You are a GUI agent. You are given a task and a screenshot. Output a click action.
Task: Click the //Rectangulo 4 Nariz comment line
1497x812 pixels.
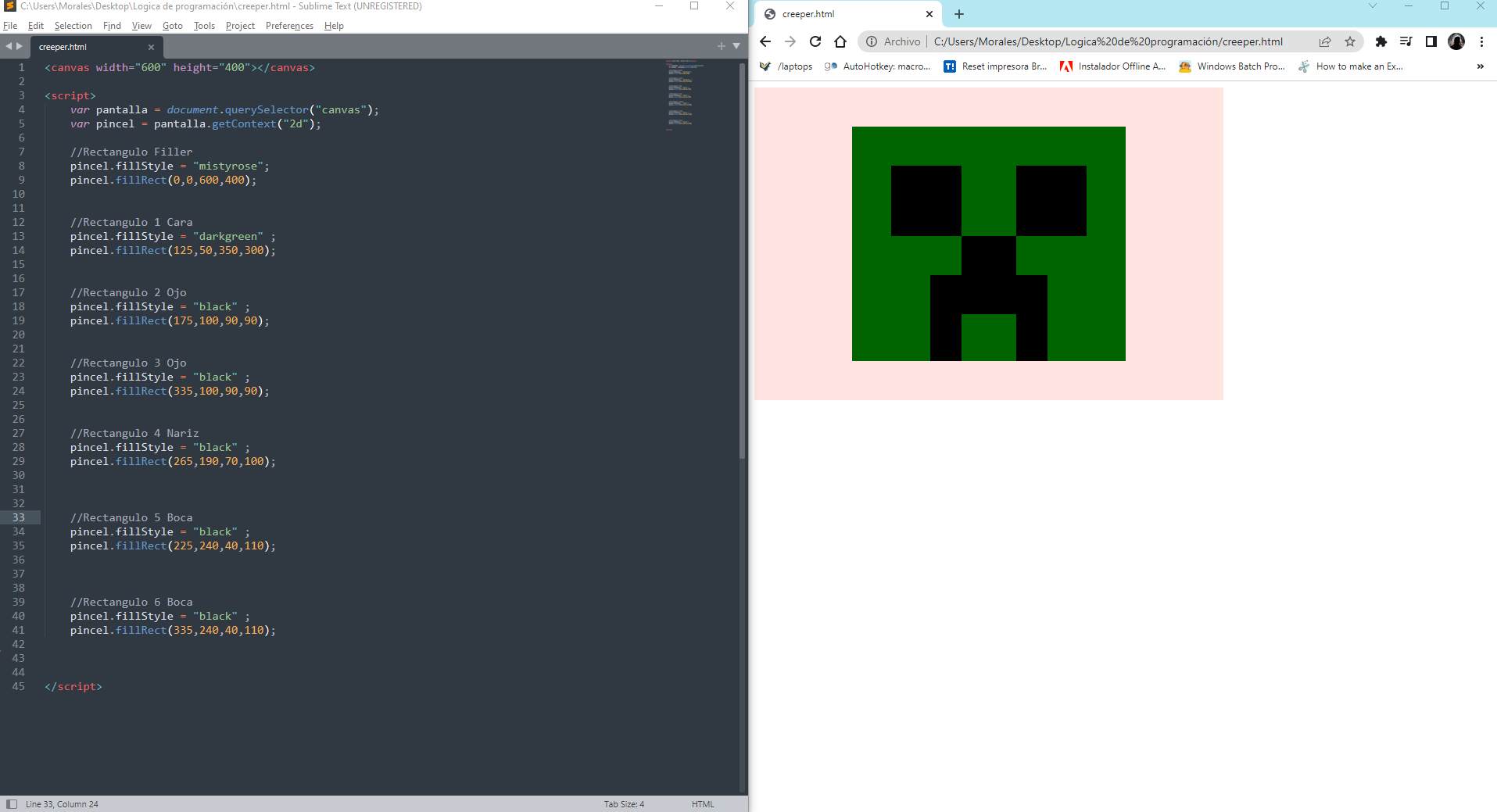click(134, 433)
